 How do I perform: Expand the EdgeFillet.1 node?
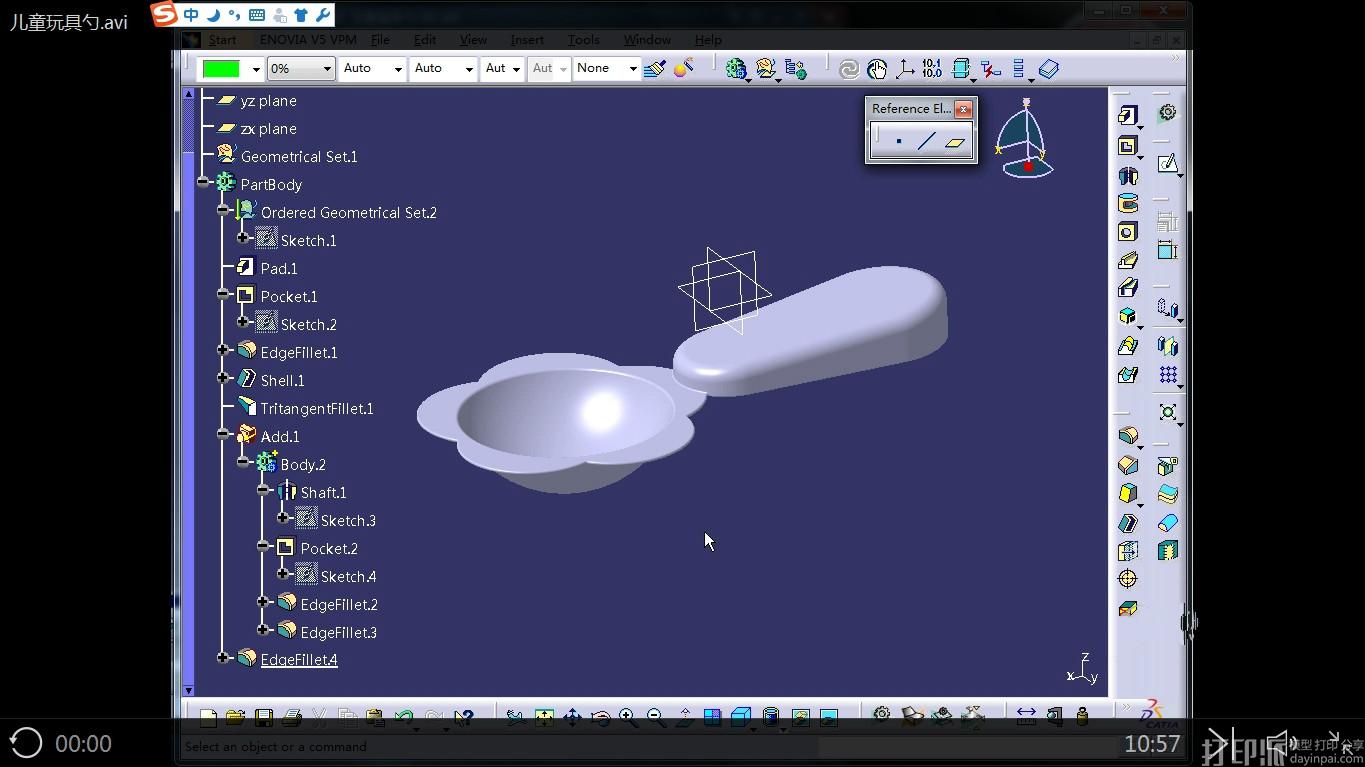223,350
